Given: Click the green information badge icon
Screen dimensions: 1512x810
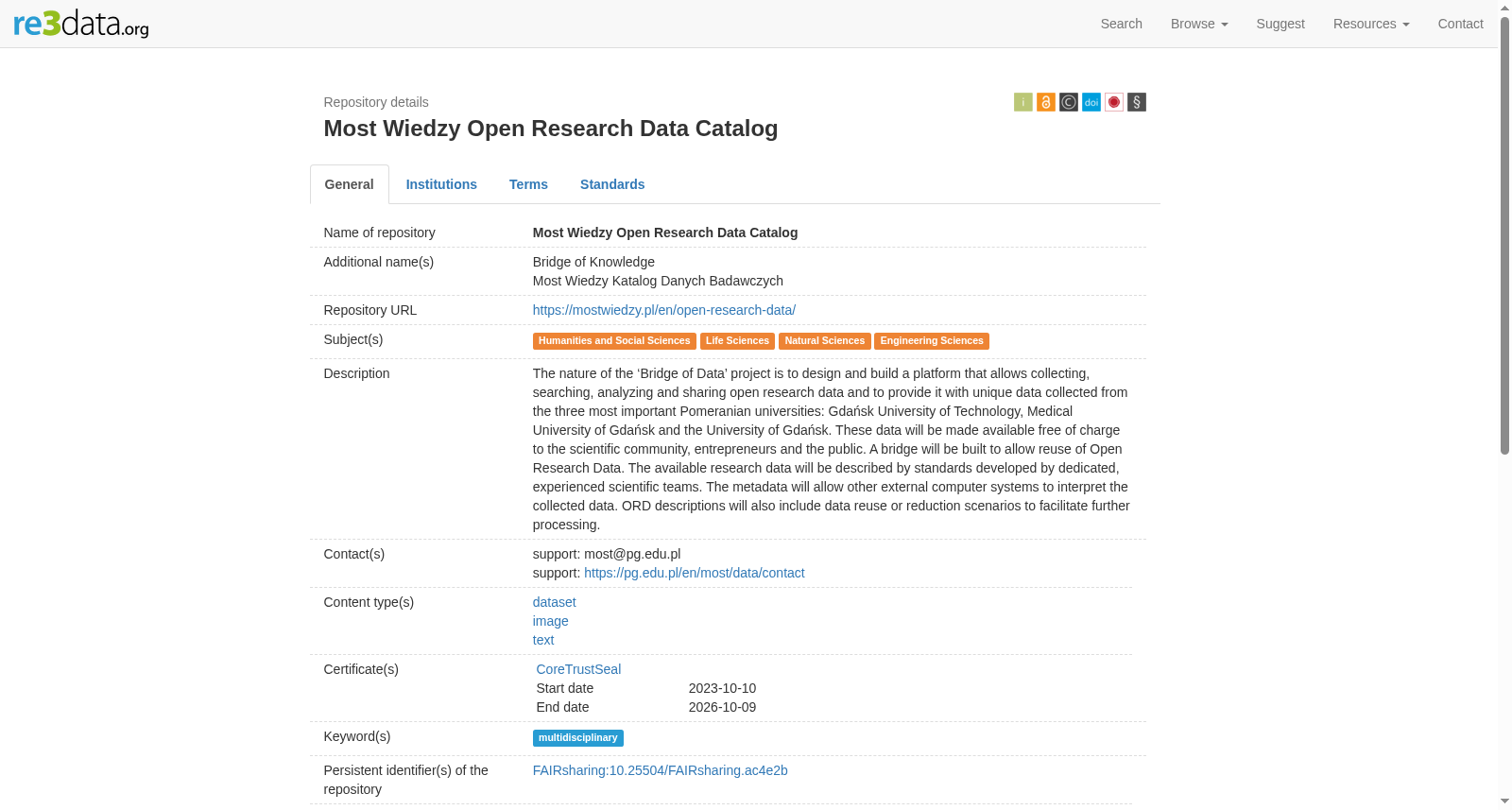Looking at the screenshot, I should (x=1023, y=102).
